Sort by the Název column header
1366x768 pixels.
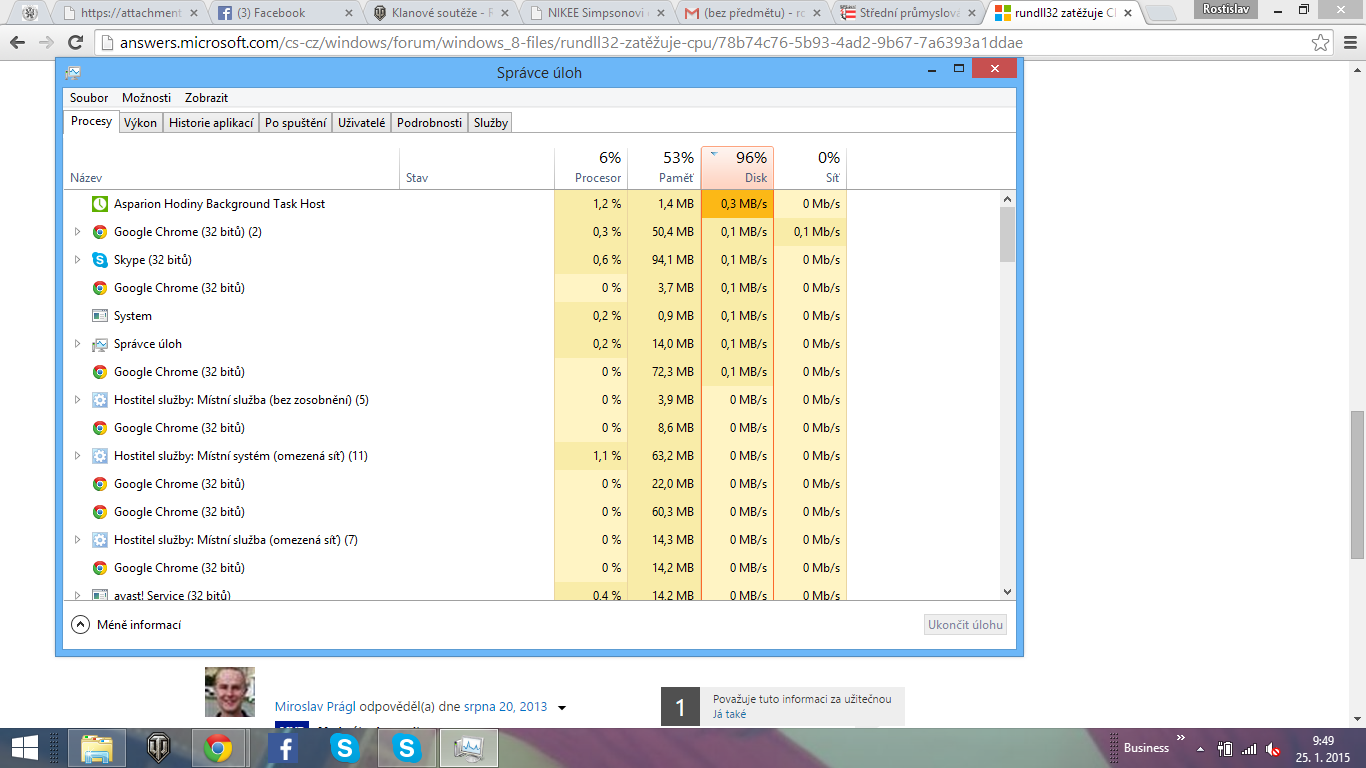click(232, 167)
